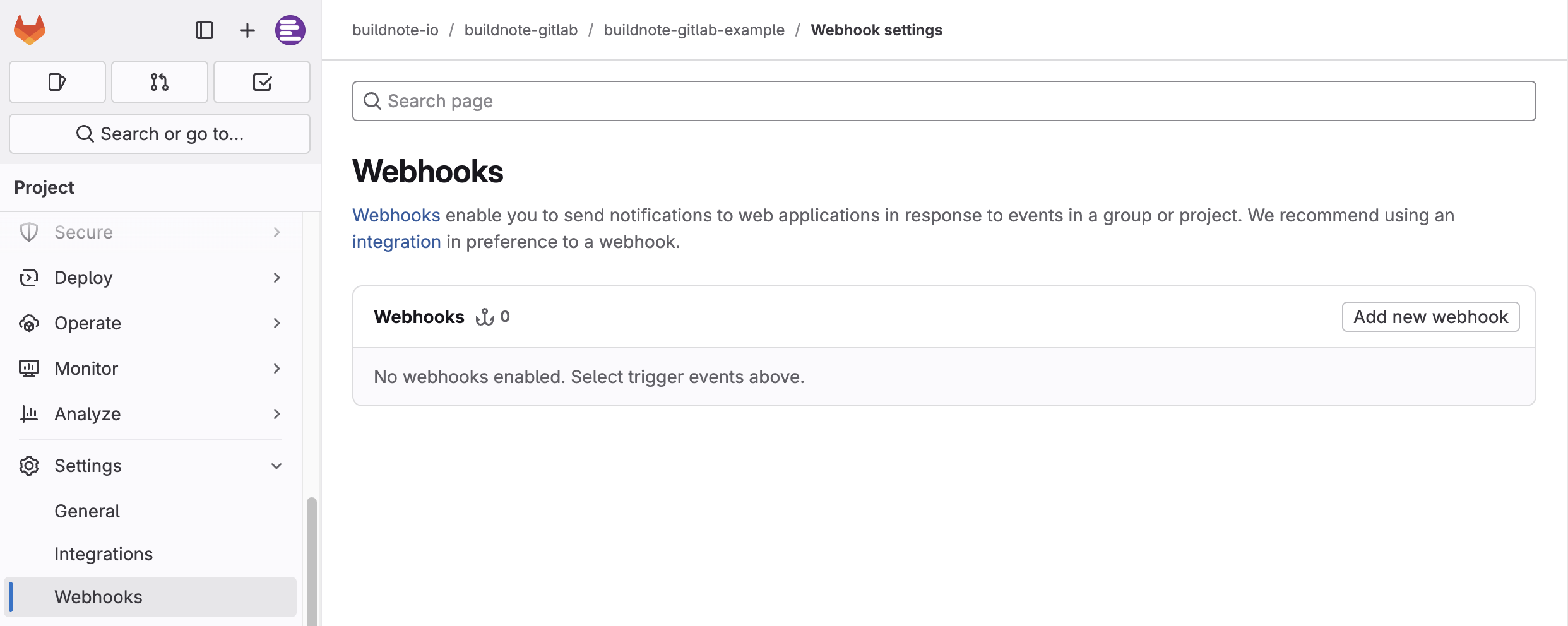Image resolution: width=1568 pixels, height=626 pixels.
Task: Click the Deploy icon
Action: [29, 278]
